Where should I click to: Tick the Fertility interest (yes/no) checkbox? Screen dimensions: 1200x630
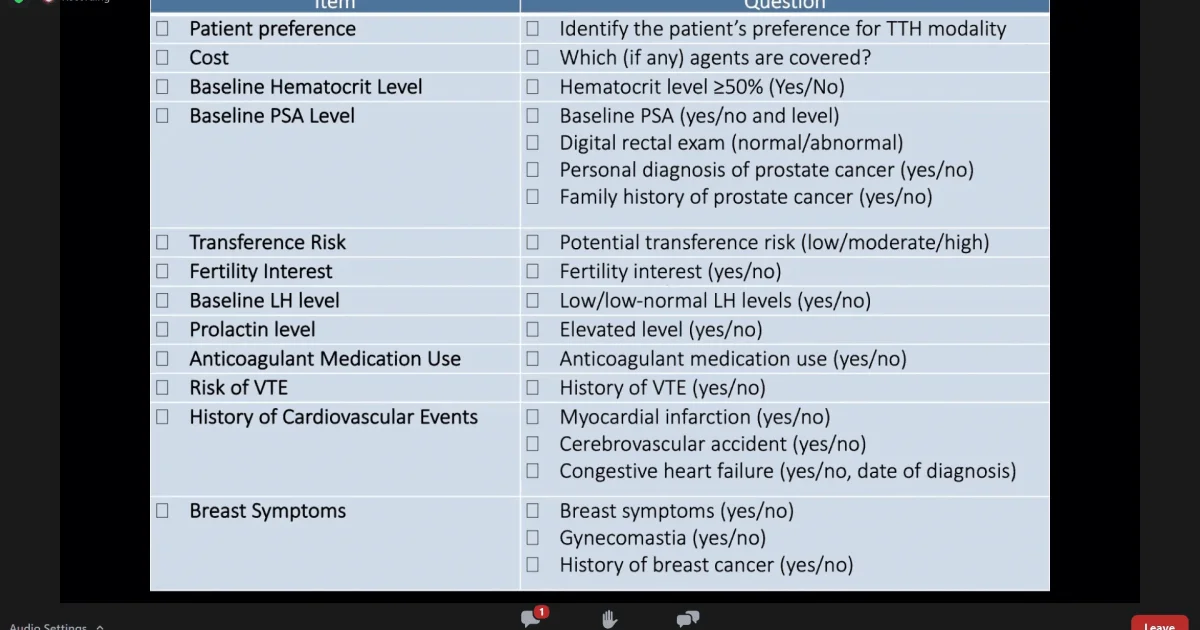[x=533, y=271]
